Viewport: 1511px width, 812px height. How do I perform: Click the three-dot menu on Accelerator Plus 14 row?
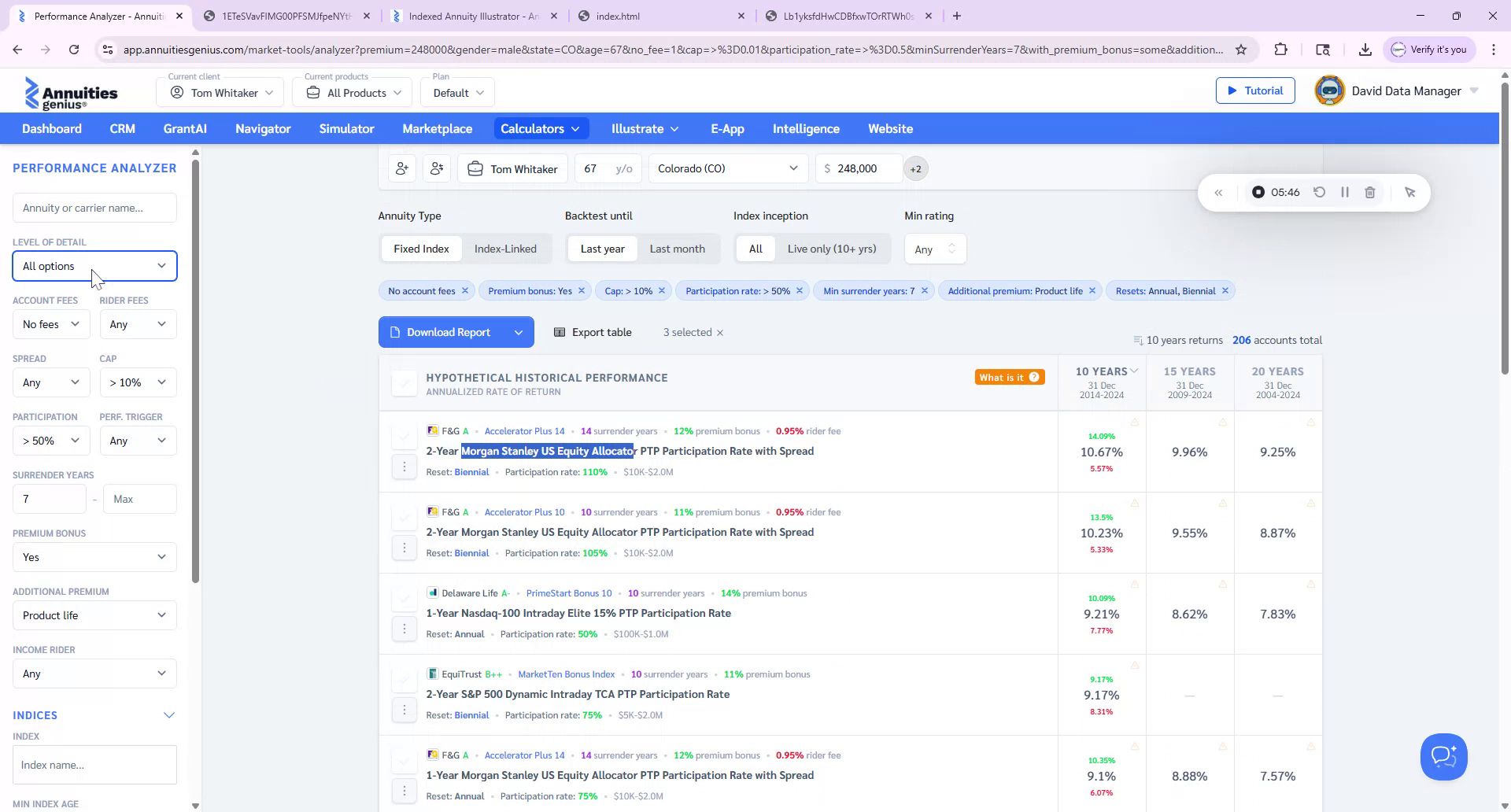[x=405, y=466]
